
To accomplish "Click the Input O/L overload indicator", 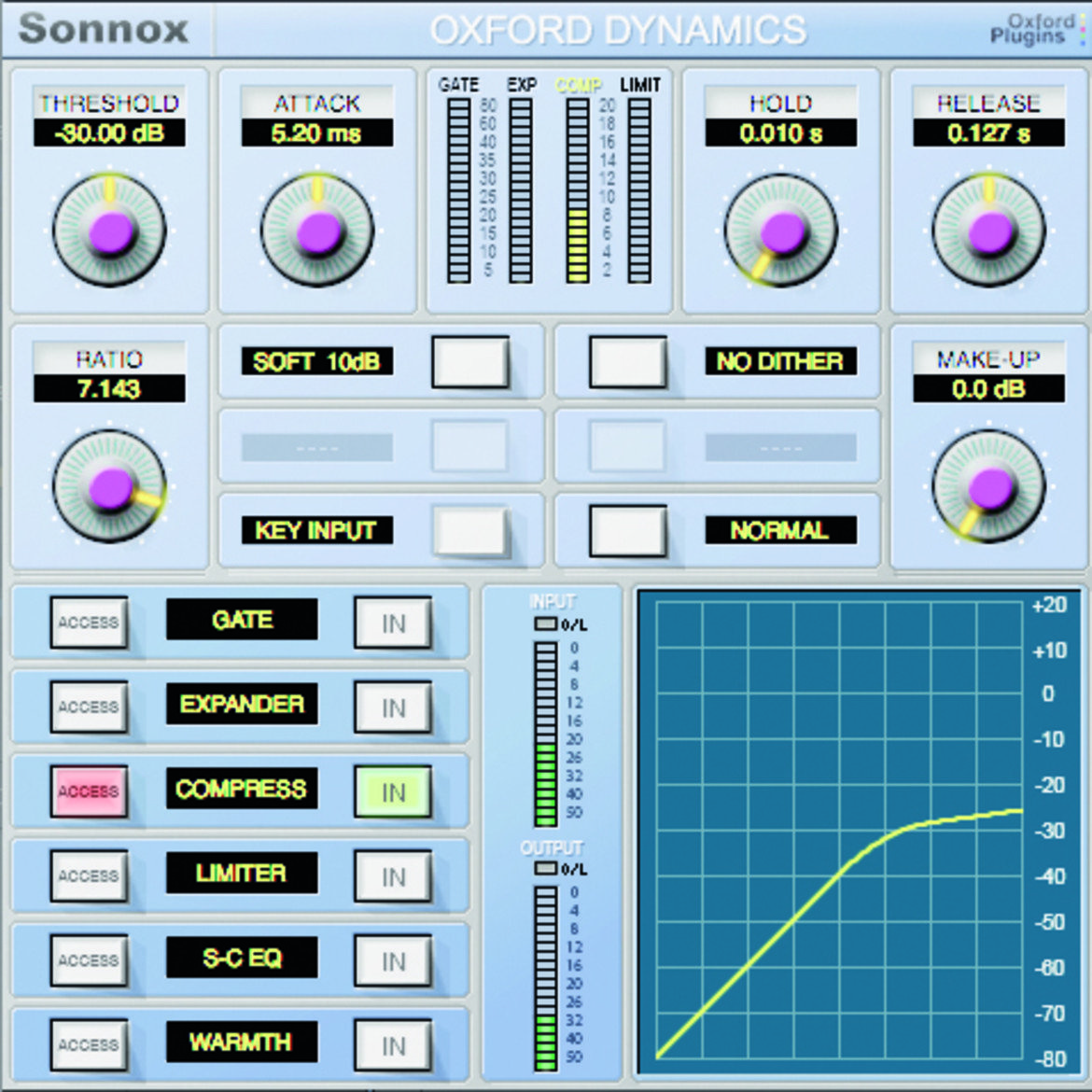I will point(545,624).
